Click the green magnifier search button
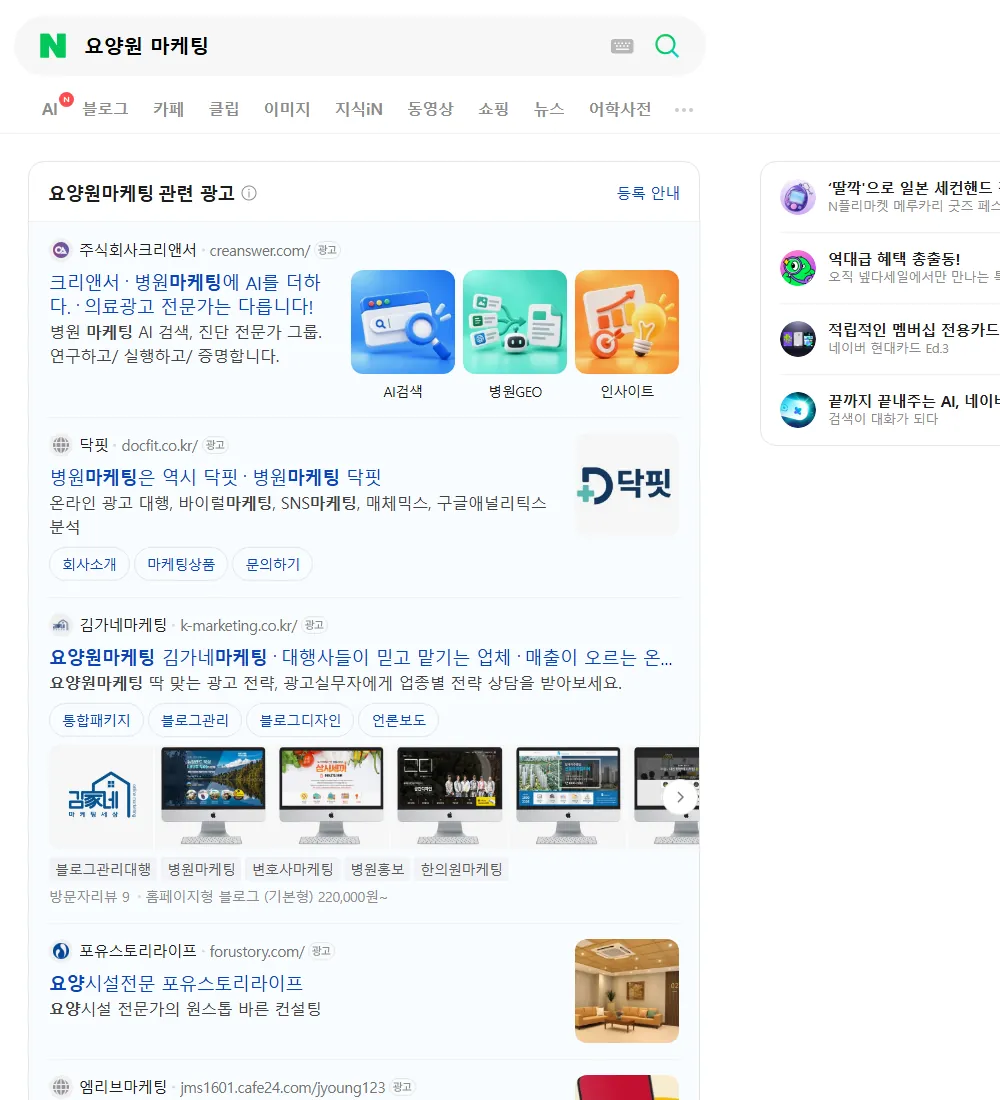Viewport: 1000px width, 1100px height. pos(667,46)
